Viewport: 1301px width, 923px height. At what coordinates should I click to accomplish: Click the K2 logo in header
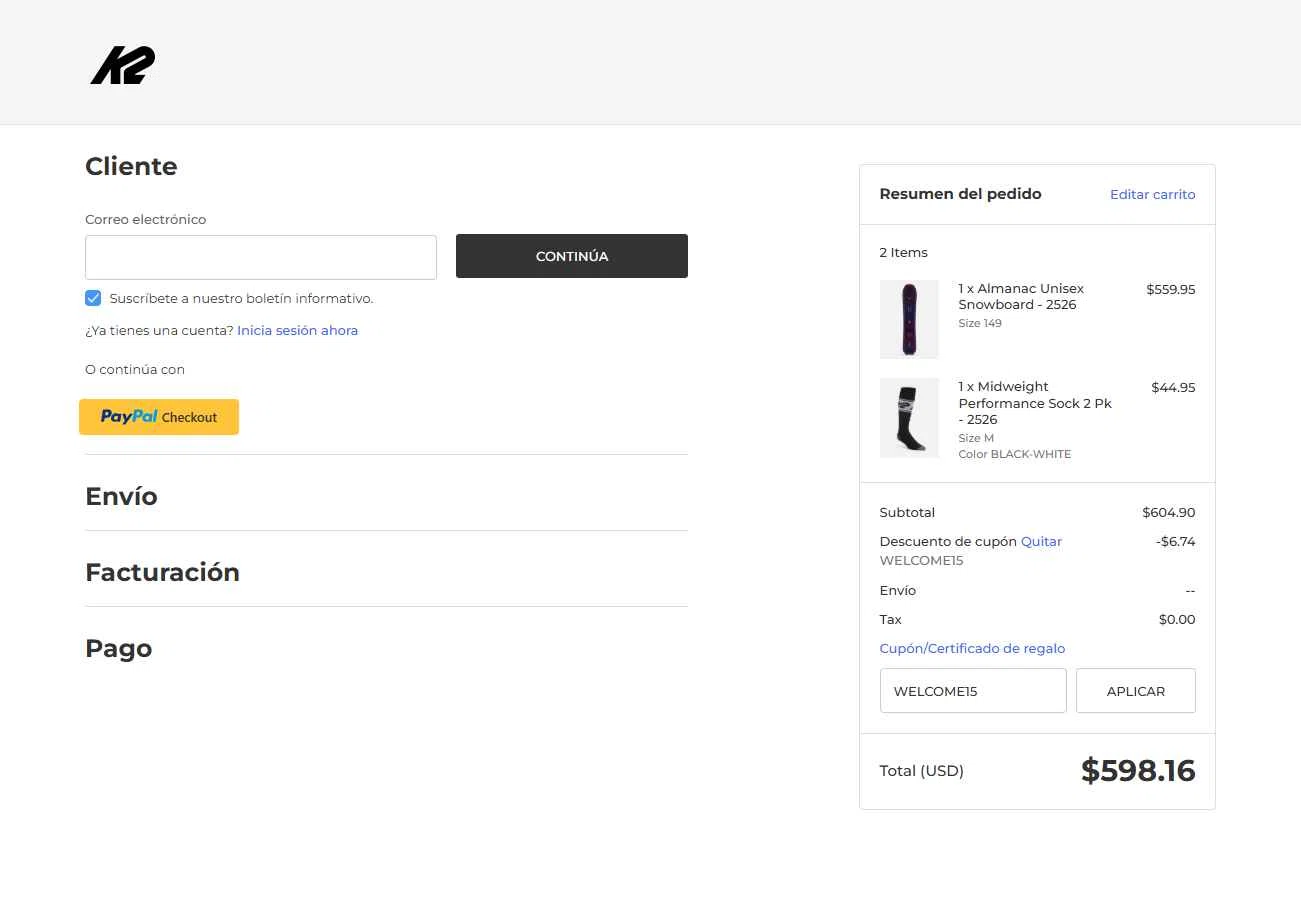point(123,66)
